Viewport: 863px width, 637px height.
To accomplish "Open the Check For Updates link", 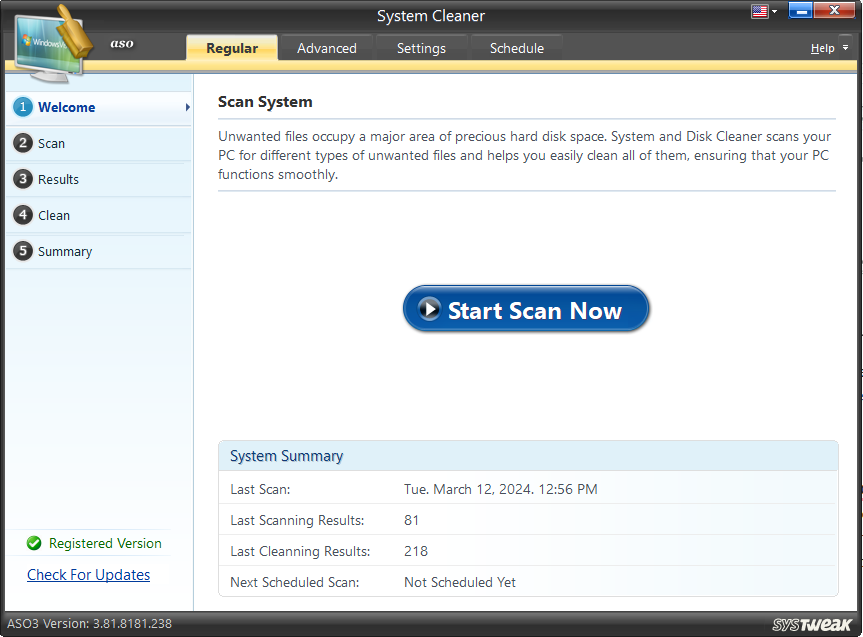I will (x=88, y=574).
